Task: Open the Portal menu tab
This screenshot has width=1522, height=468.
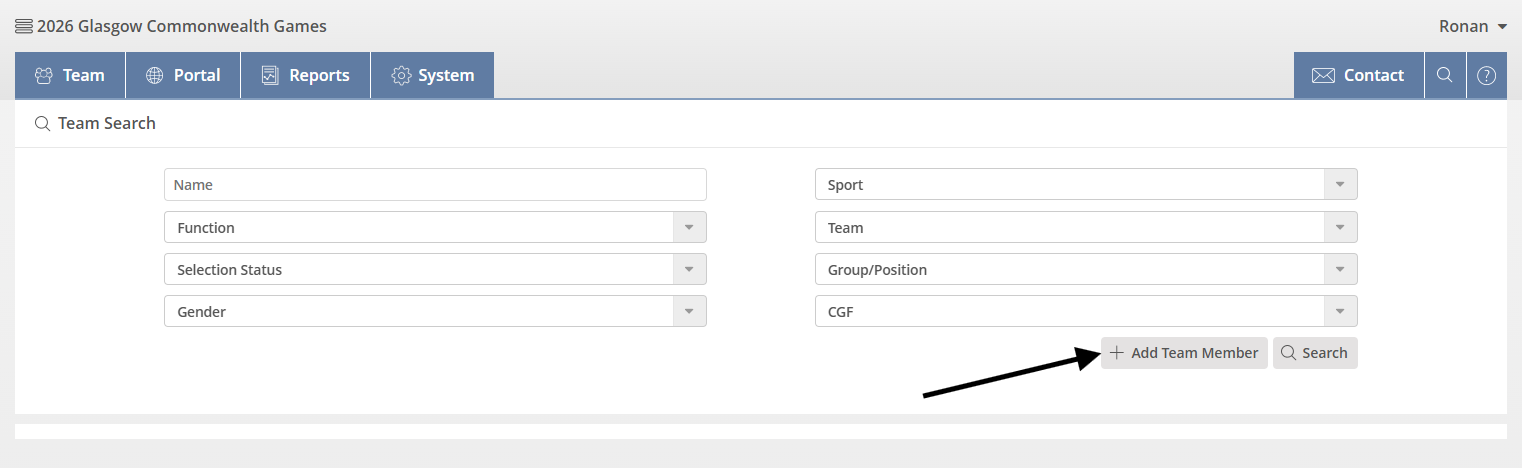Action: (x=183, y=75)
